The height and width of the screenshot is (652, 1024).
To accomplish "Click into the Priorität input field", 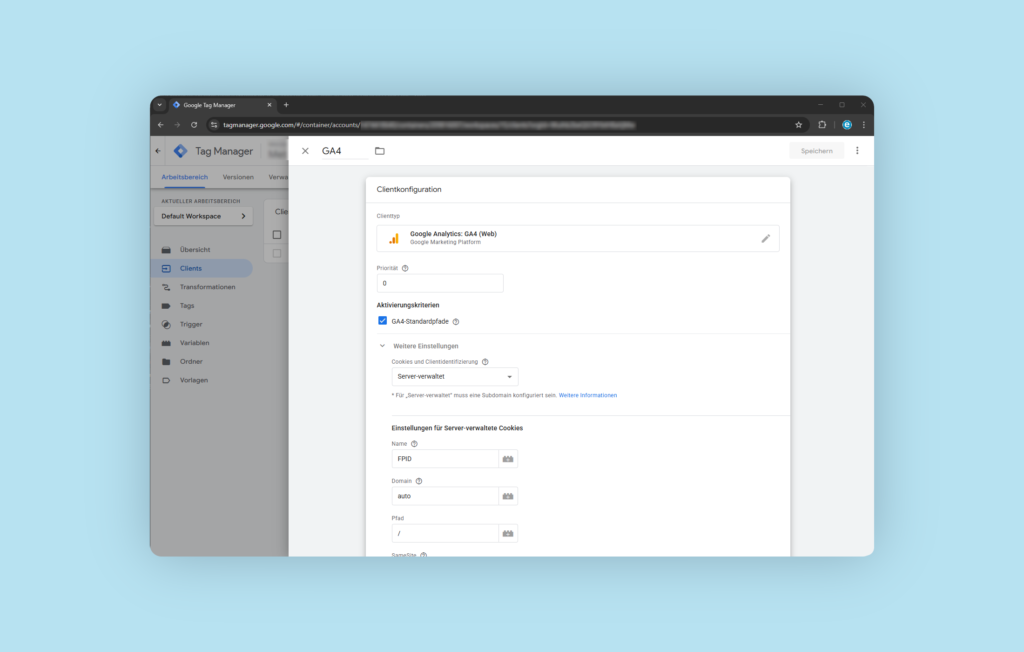I will click(x=440, y=283).
